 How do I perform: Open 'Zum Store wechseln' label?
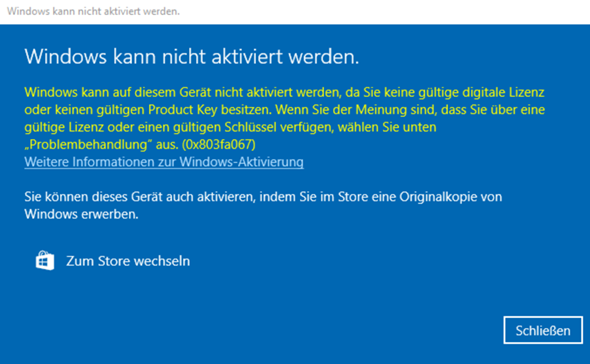[128, 261]
